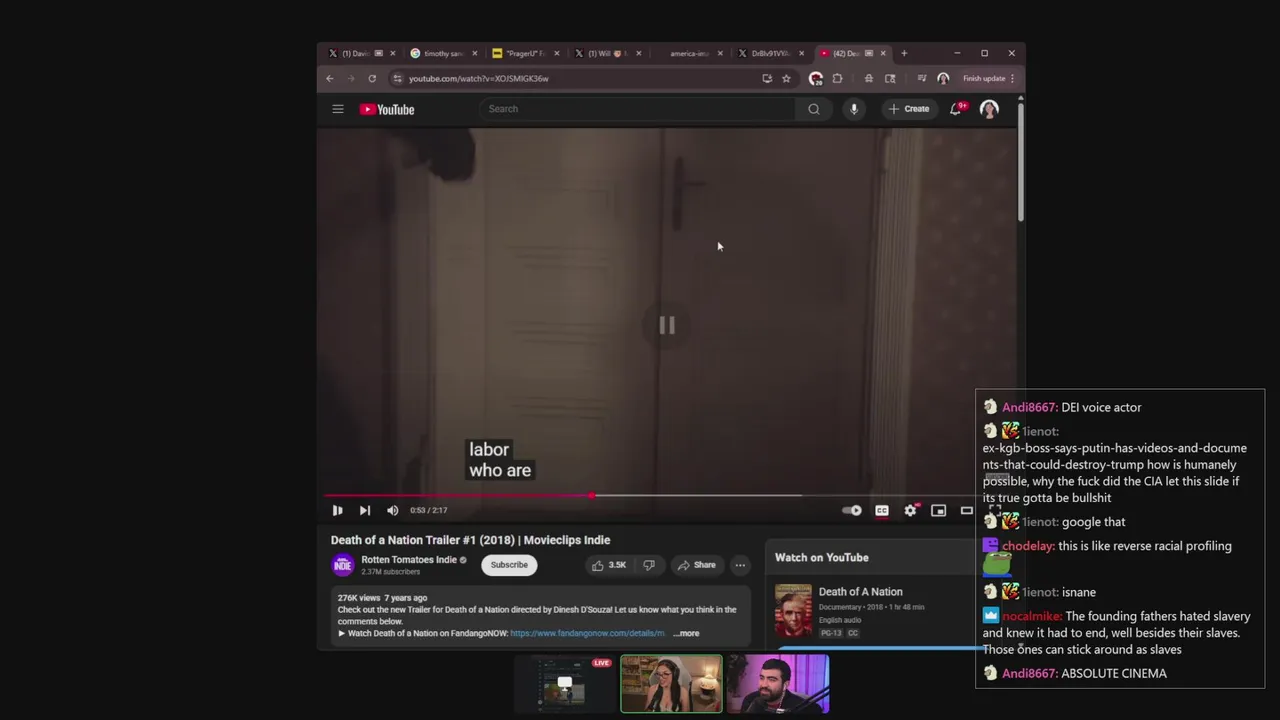The height and width of the screenshot is (720, 1280).
Task: Click the search magnifier button
Action: (x=814, y=109)
